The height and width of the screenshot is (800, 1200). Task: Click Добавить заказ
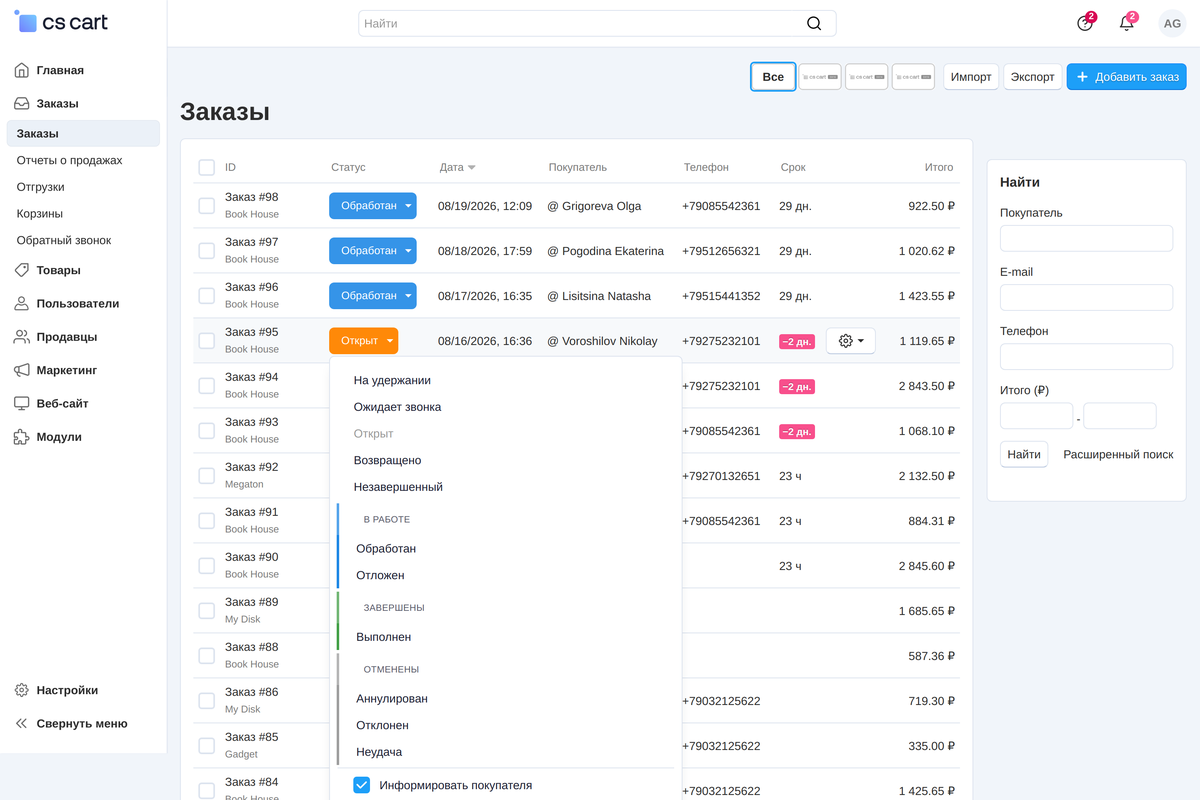pos(1127,77)
